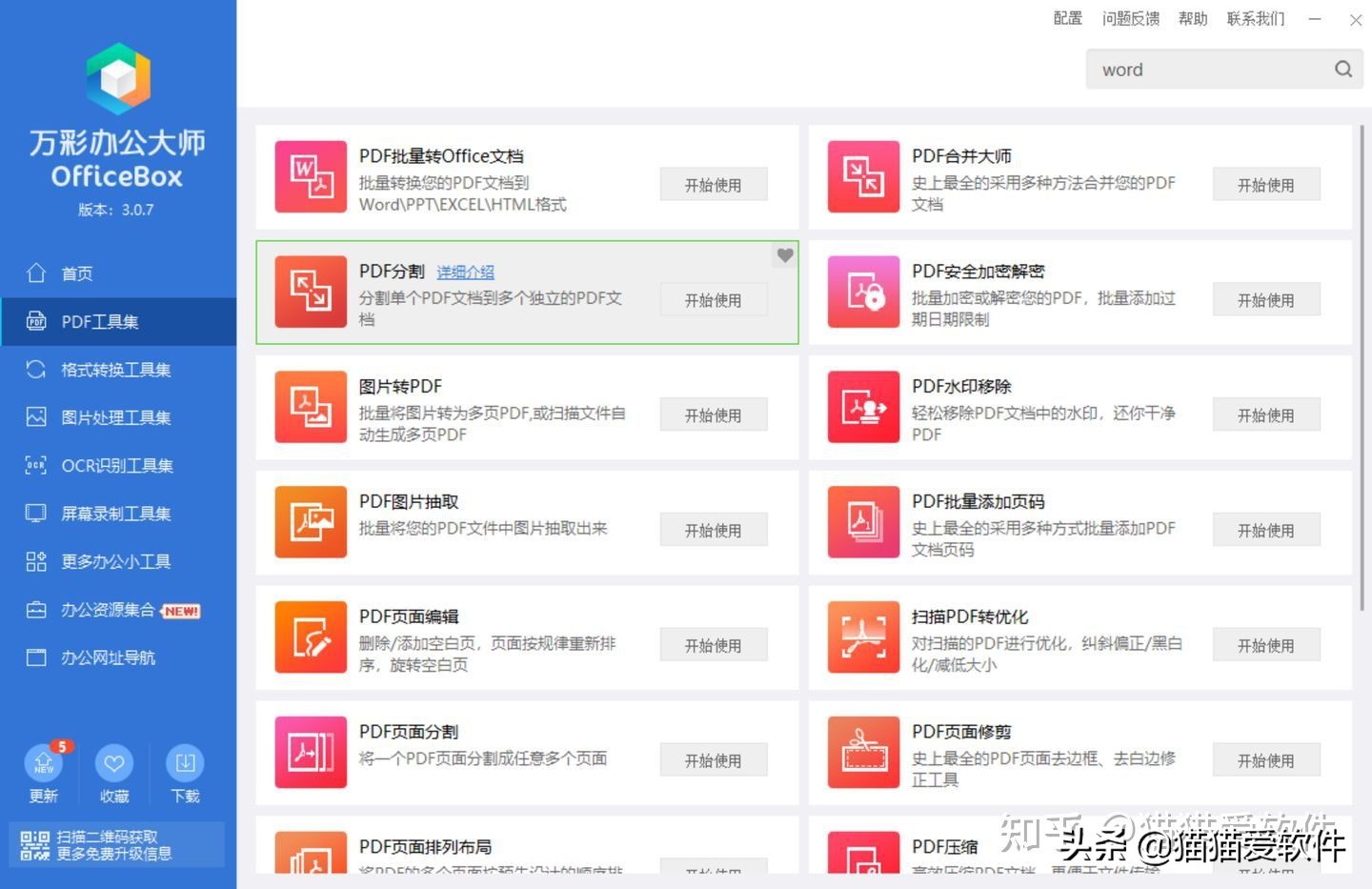Screen dimensions: 1372x889
Task: Open the 帮助 menu
Action: pyautogui.click(x=1192, y=18)
